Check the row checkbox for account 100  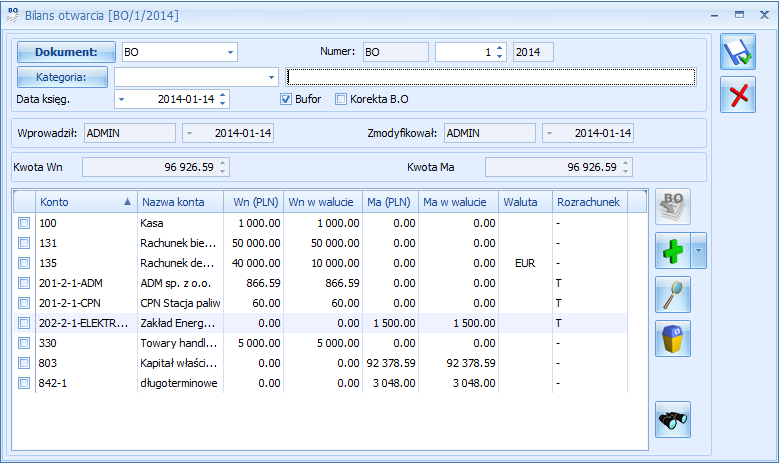click(x=24, y=223)
